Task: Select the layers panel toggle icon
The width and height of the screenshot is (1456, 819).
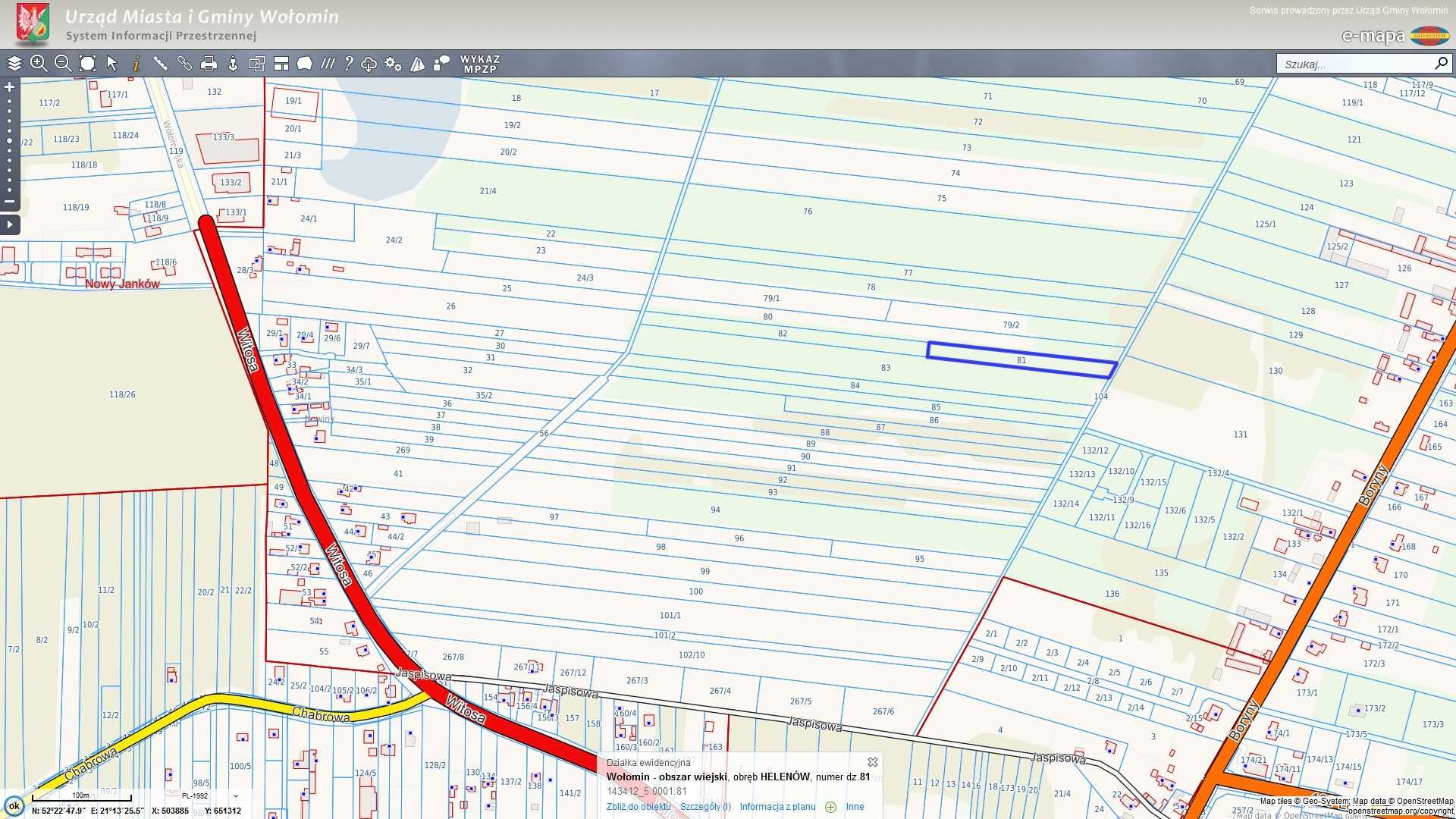Action: (15, 63)
